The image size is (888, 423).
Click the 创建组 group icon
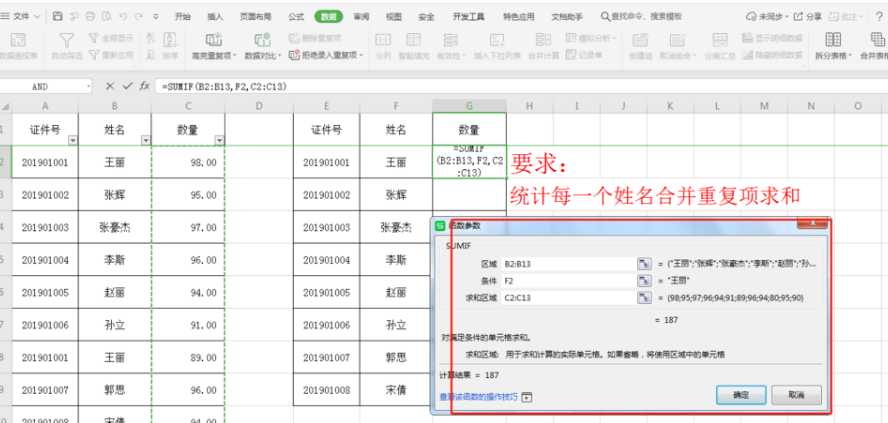click(640, 40)
